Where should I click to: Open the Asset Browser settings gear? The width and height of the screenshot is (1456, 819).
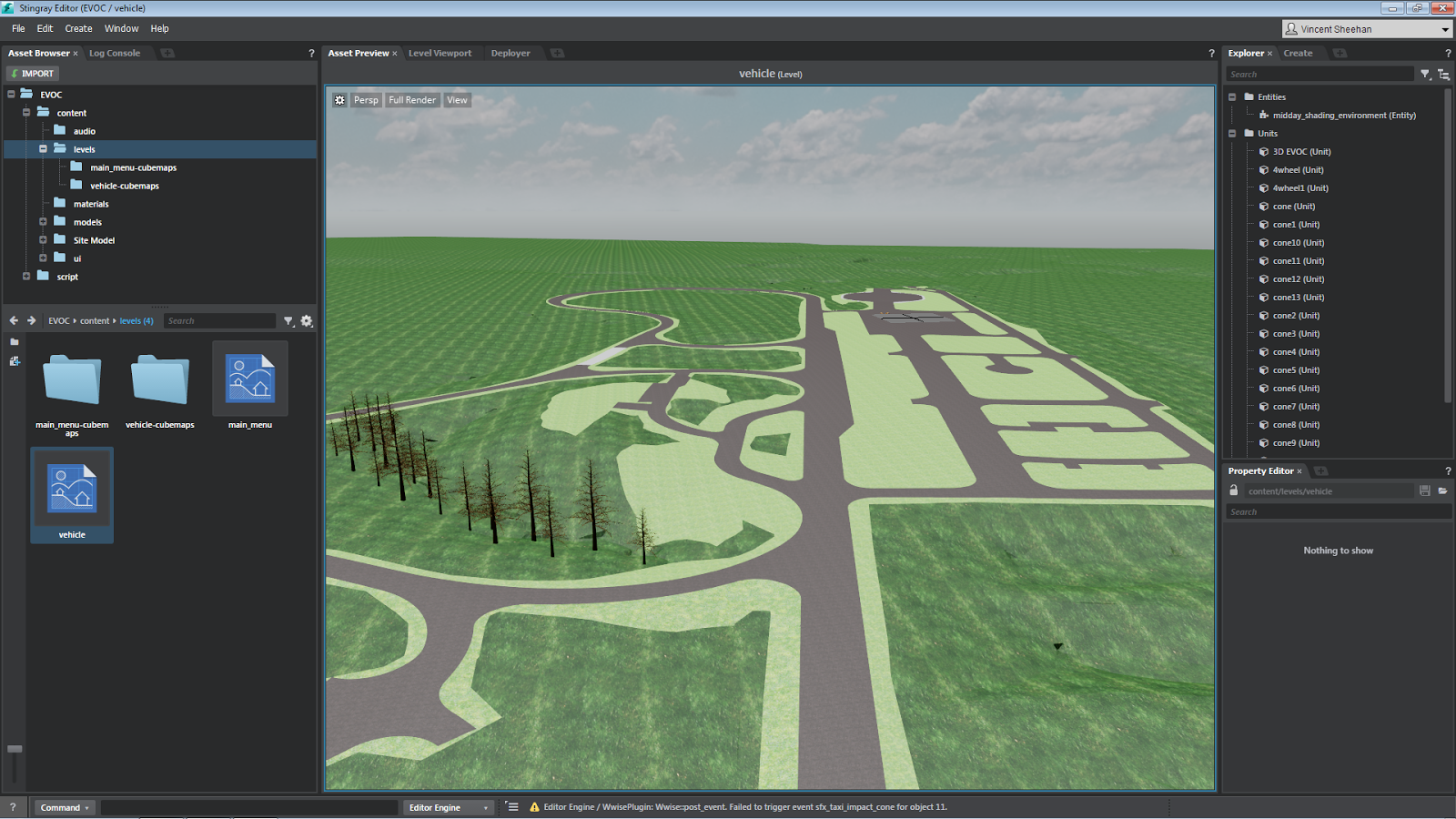tap(307, 320)
